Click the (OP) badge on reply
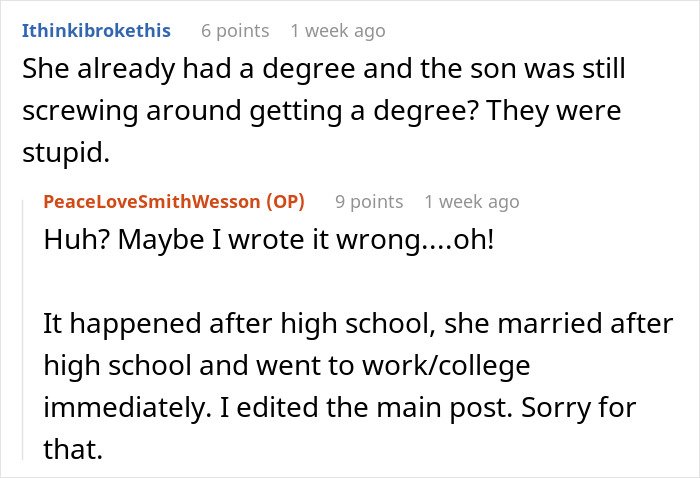The width and height of the screenshot is (700, 478). 287,201
